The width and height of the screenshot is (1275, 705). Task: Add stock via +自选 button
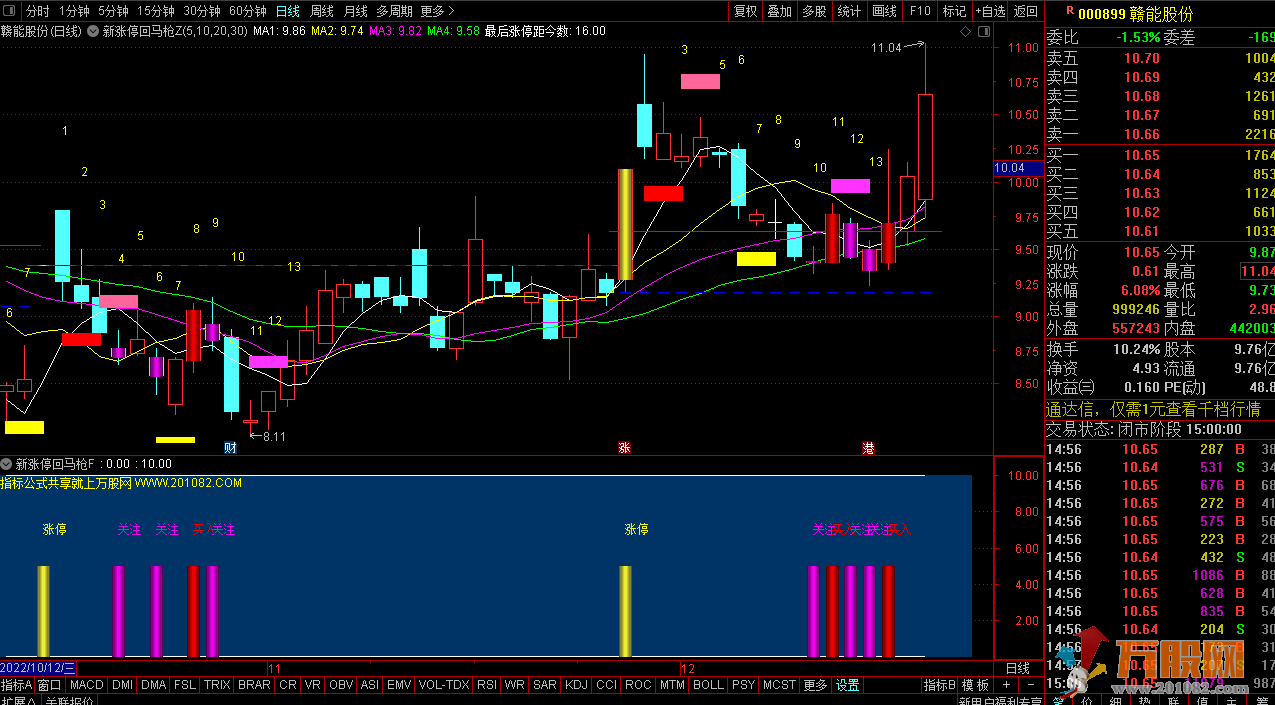coord(989,11)
